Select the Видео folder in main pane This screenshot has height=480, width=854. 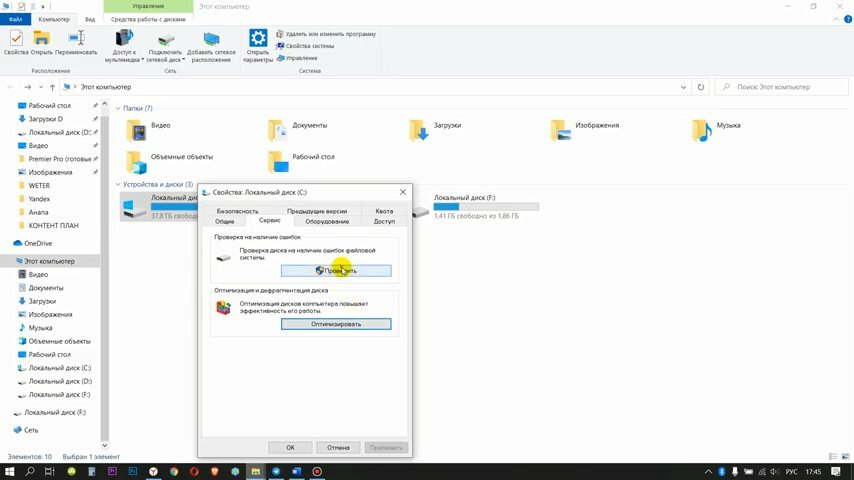148,130
